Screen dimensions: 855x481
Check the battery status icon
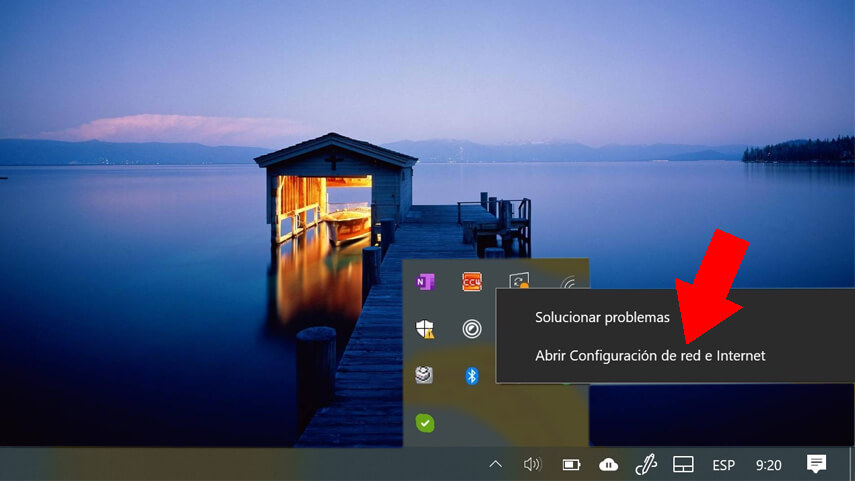571,465
